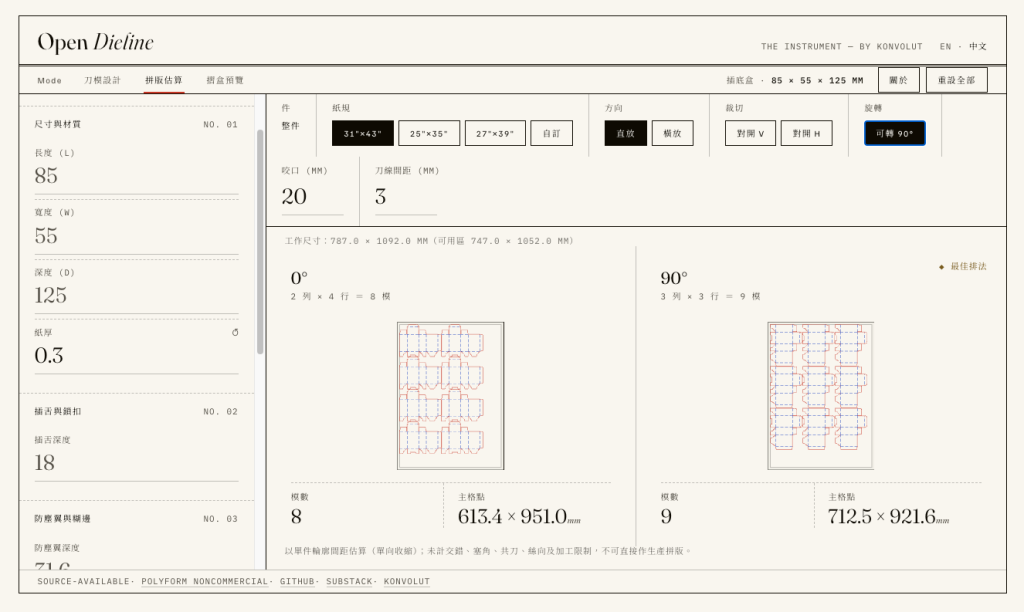1024x612 pixels.
Task: Click the 關於 button
Action: click(x=899, y=80)
